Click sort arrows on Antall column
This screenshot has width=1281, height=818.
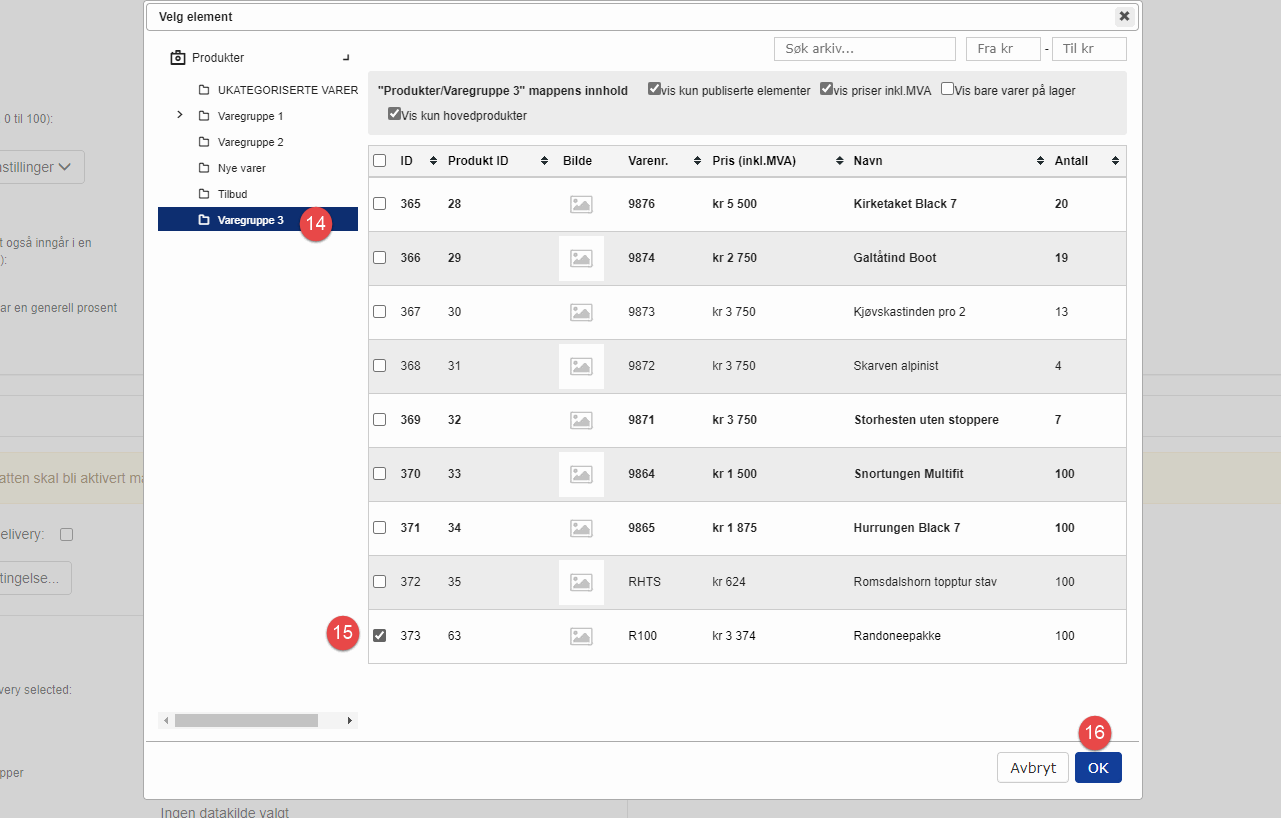point(1116,161)
